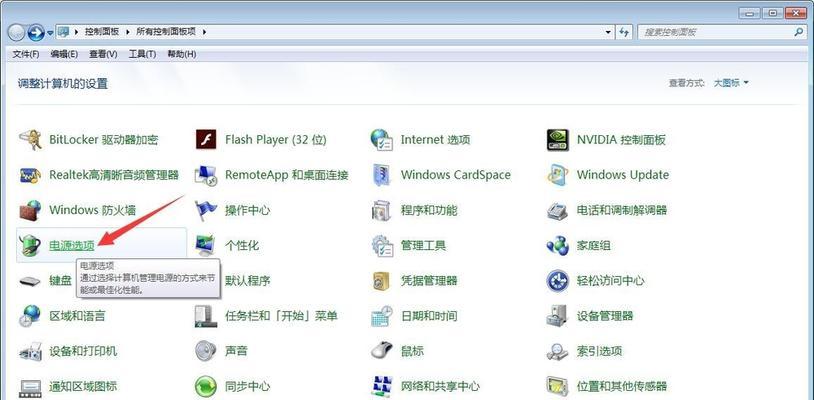Click the Windows Update link text
Screen dimensions: 814x400
[x=622, y=175]
